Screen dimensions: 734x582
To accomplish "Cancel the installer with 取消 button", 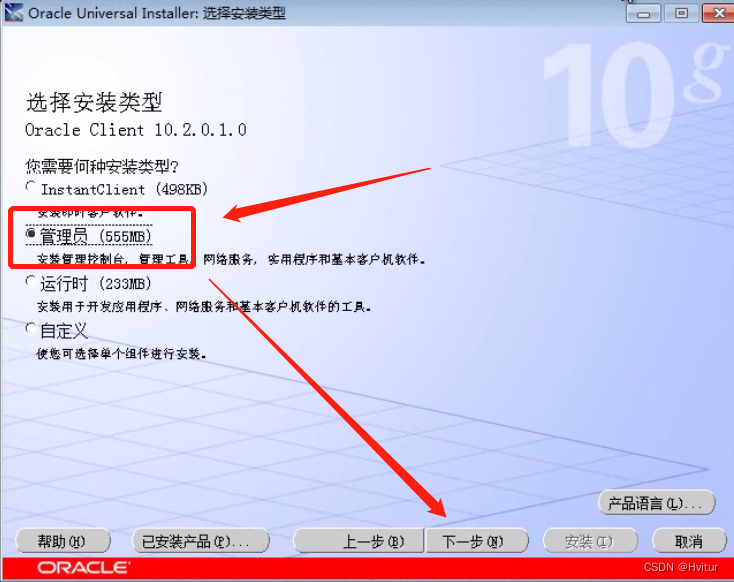I will [x=689, y=541].
